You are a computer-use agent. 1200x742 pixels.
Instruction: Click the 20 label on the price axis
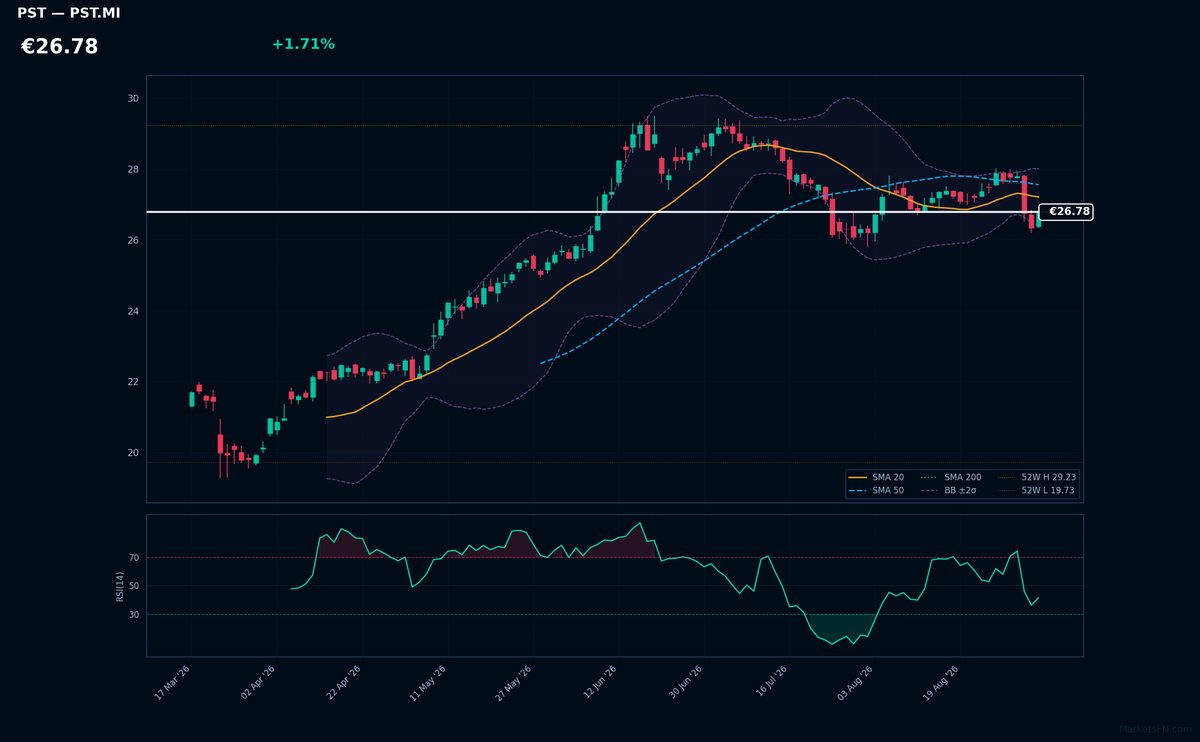click(133, 453)
